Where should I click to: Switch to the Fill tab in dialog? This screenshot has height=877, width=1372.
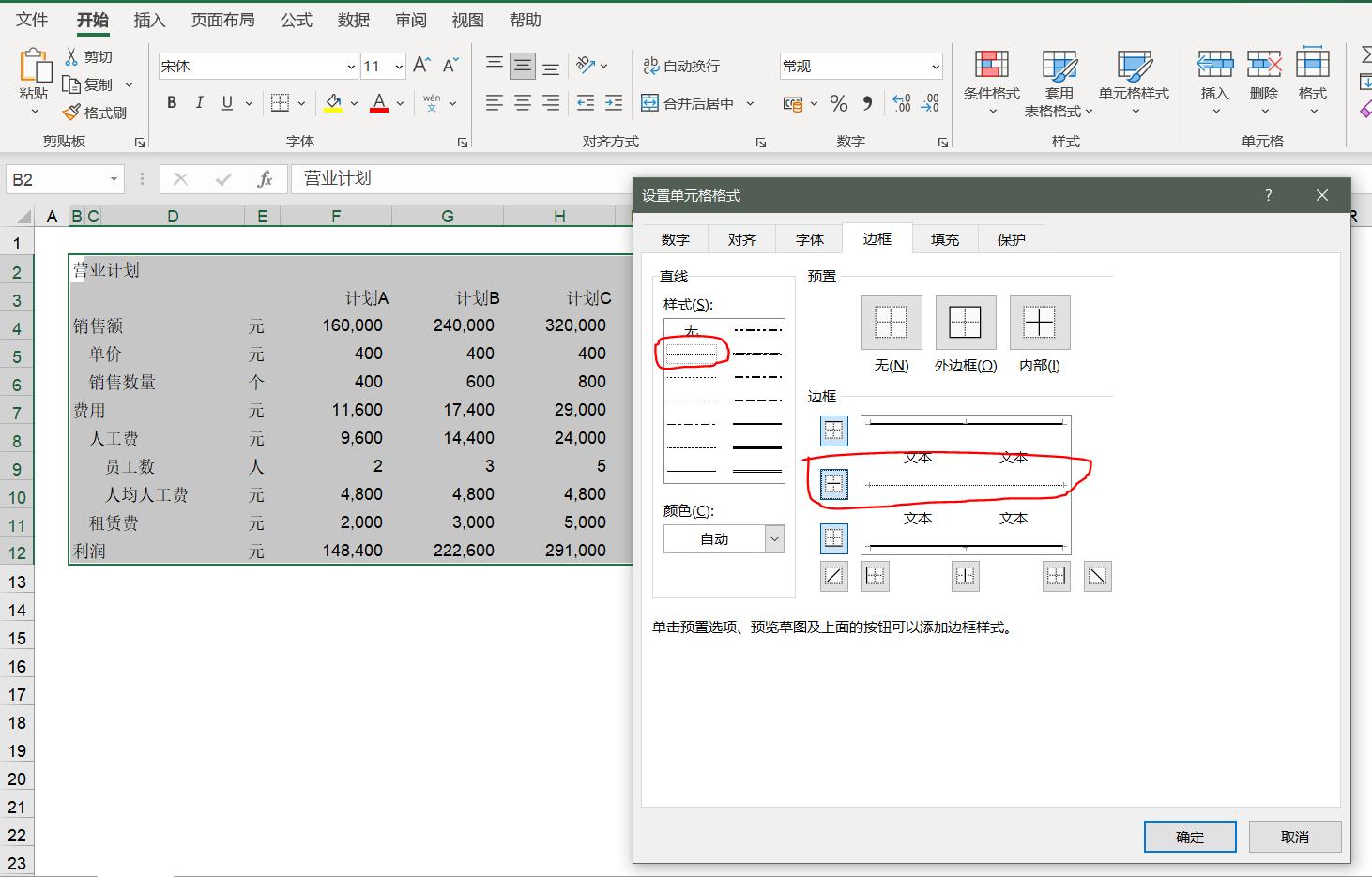pos(944,240)
